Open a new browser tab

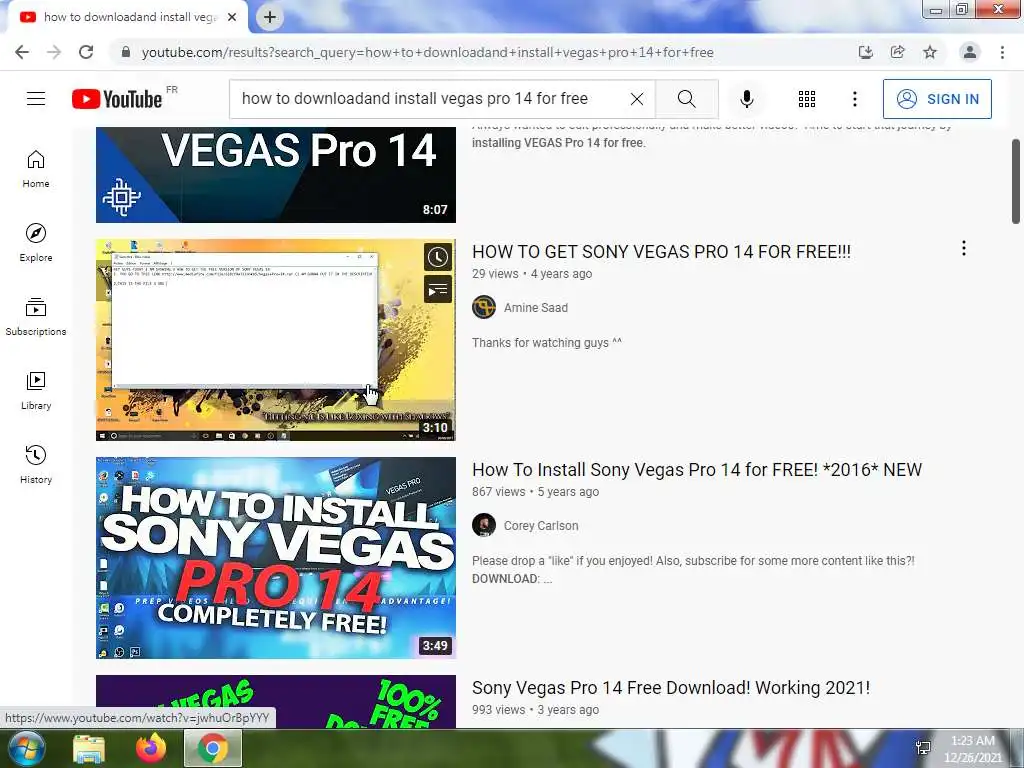pos(270,17)
